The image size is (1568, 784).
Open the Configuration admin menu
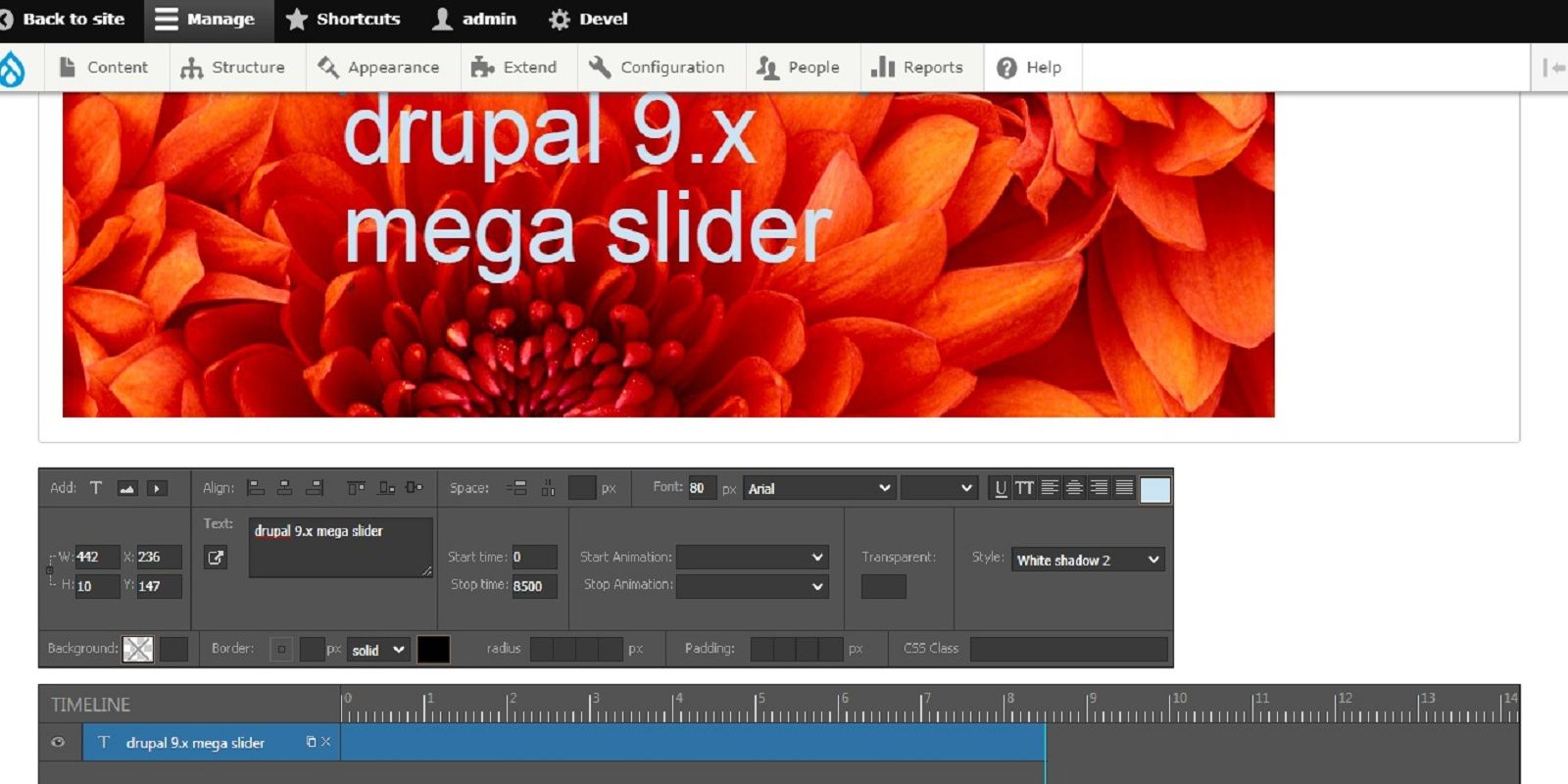point(657,68)
